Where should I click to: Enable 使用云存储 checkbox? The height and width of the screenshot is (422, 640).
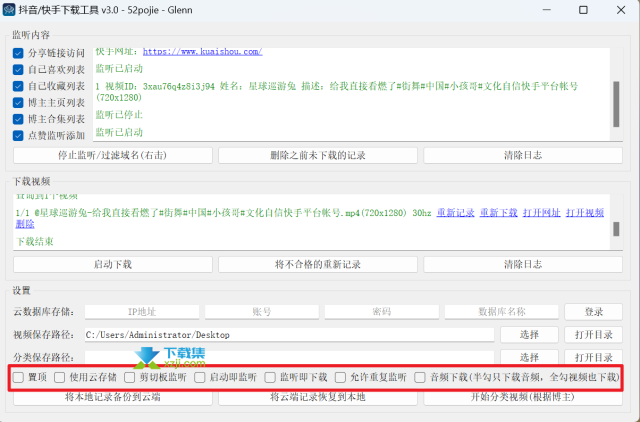pyautogui.click(x=60, y=378)
